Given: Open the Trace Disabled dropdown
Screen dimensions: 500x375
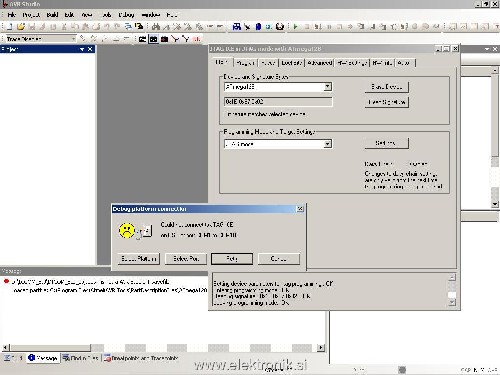Looking at the screenshot, I should point(73,39).
